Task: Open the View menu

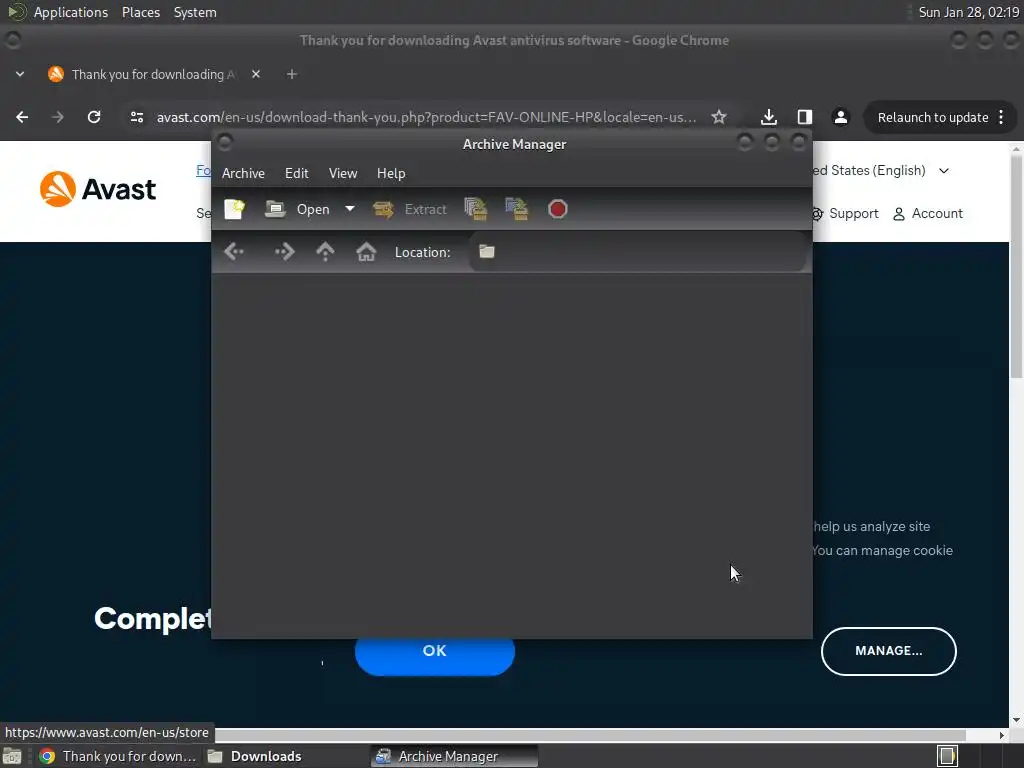Action: (343, 173)
